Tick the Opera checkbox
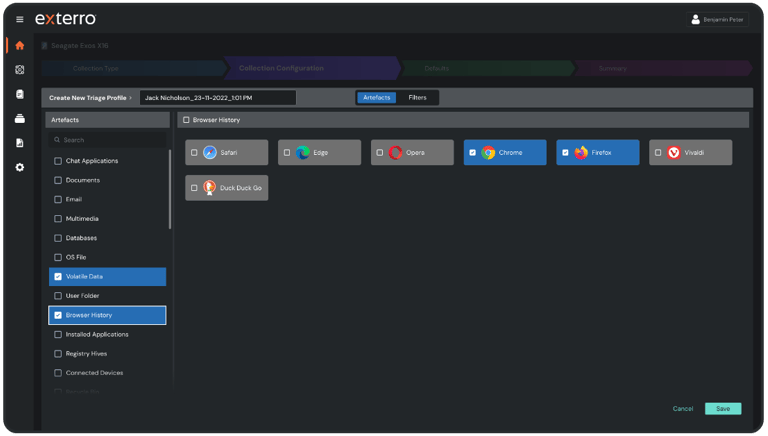768x436 pixels. 380,153
